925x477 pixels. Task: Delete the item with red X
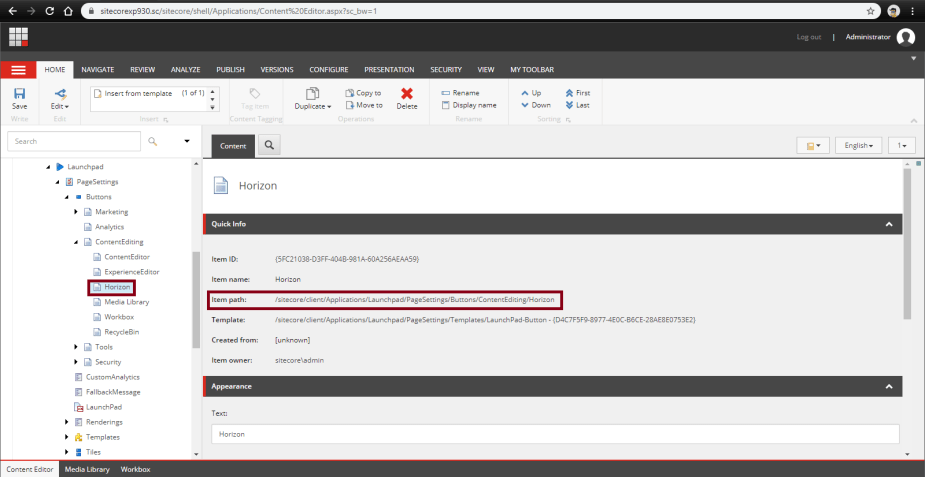[406, 99]
